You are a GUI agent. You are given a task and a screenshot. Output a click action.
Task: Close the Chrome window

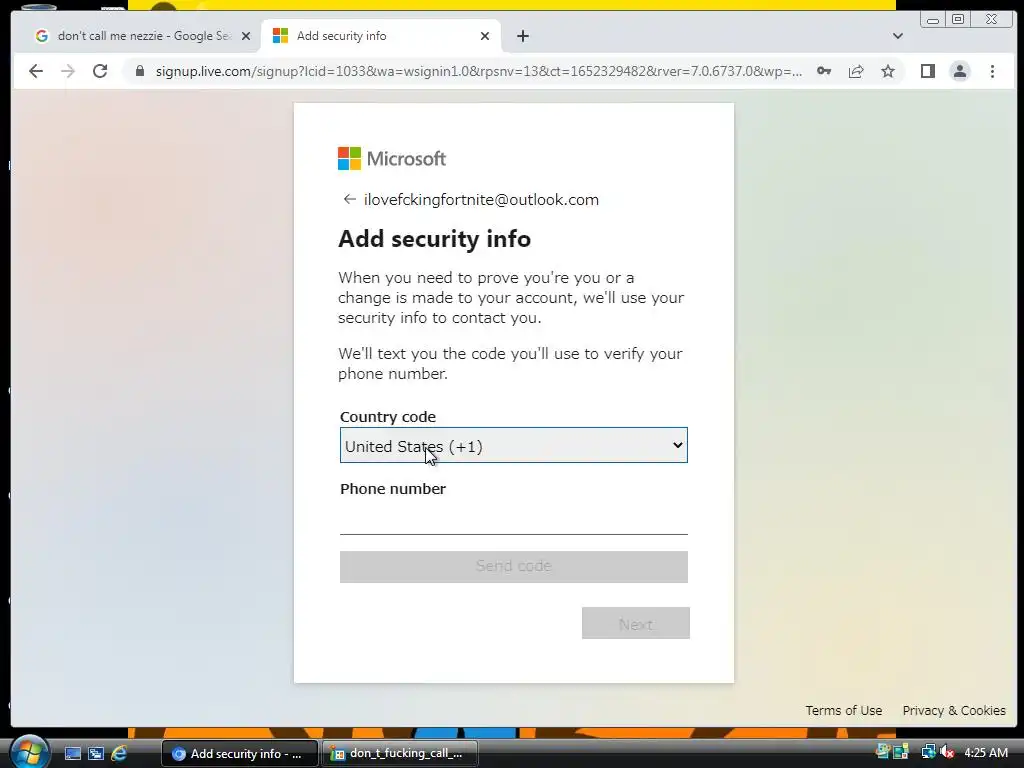tap(991, 20)
